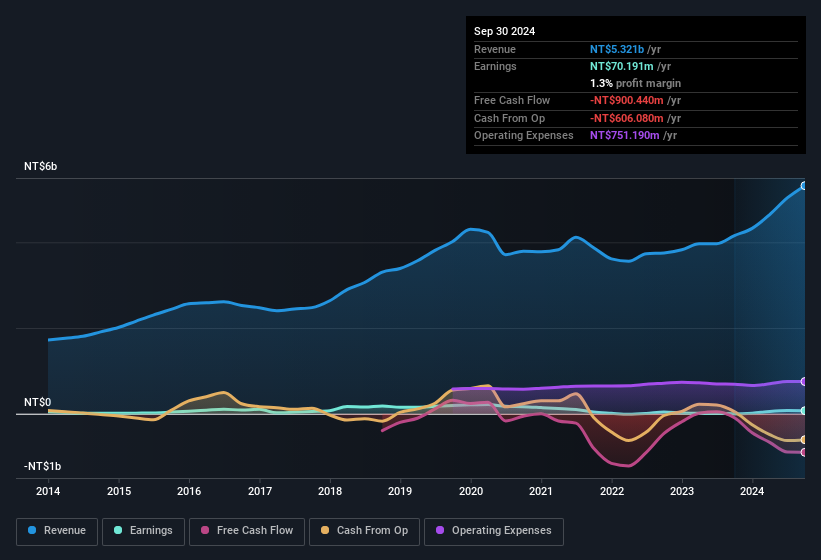
Task: Click the Revenue line endpoint marker
Action: click(x=804, y=186)
